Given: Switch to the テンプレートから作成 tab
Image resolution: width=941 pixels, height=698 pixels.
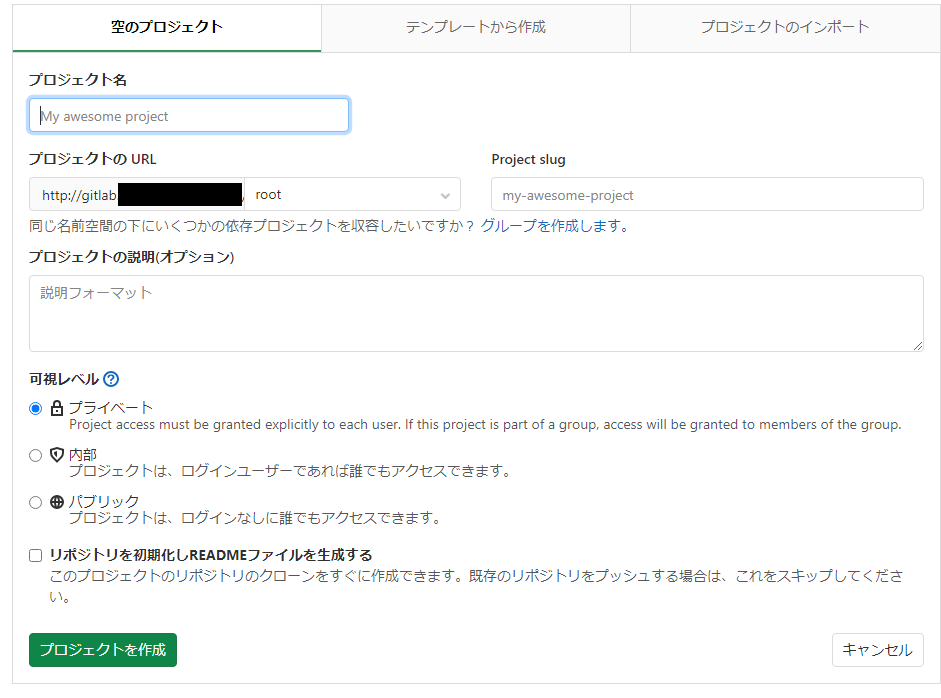Looking at the screenshot, I should tap(475, 28).
